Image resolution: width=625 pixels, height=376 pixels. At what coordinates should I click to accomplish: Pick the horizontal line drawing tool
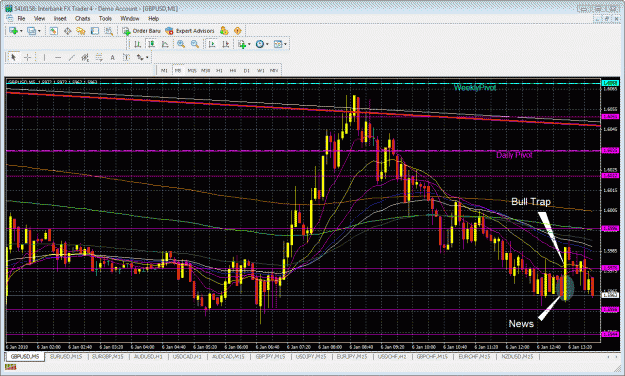tap(58, 57)
